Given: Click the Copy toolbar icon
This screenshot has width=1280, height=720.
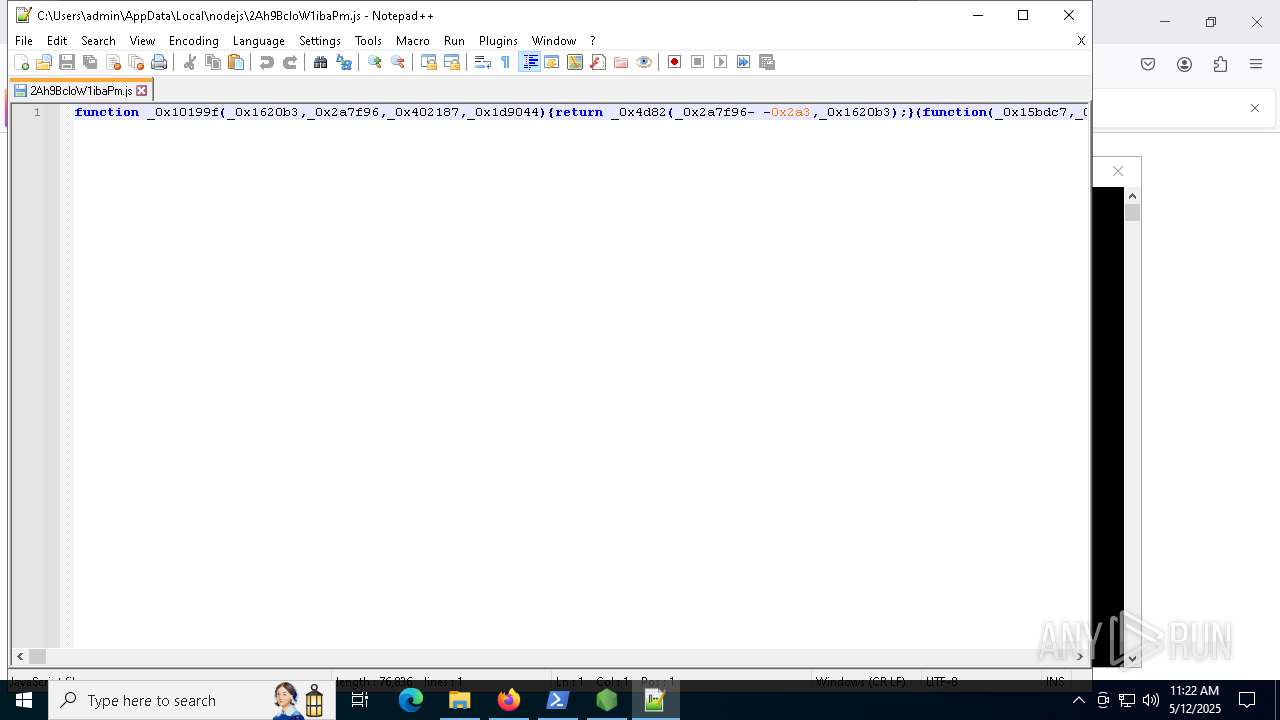Looking at the screenshot, I should pos(213,62).
